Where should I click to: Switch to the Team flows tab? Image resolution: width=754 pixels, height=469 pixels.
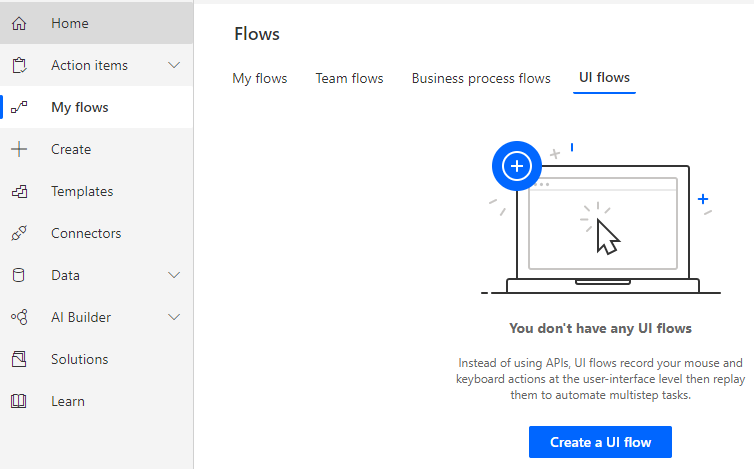[x=349, y=78]
